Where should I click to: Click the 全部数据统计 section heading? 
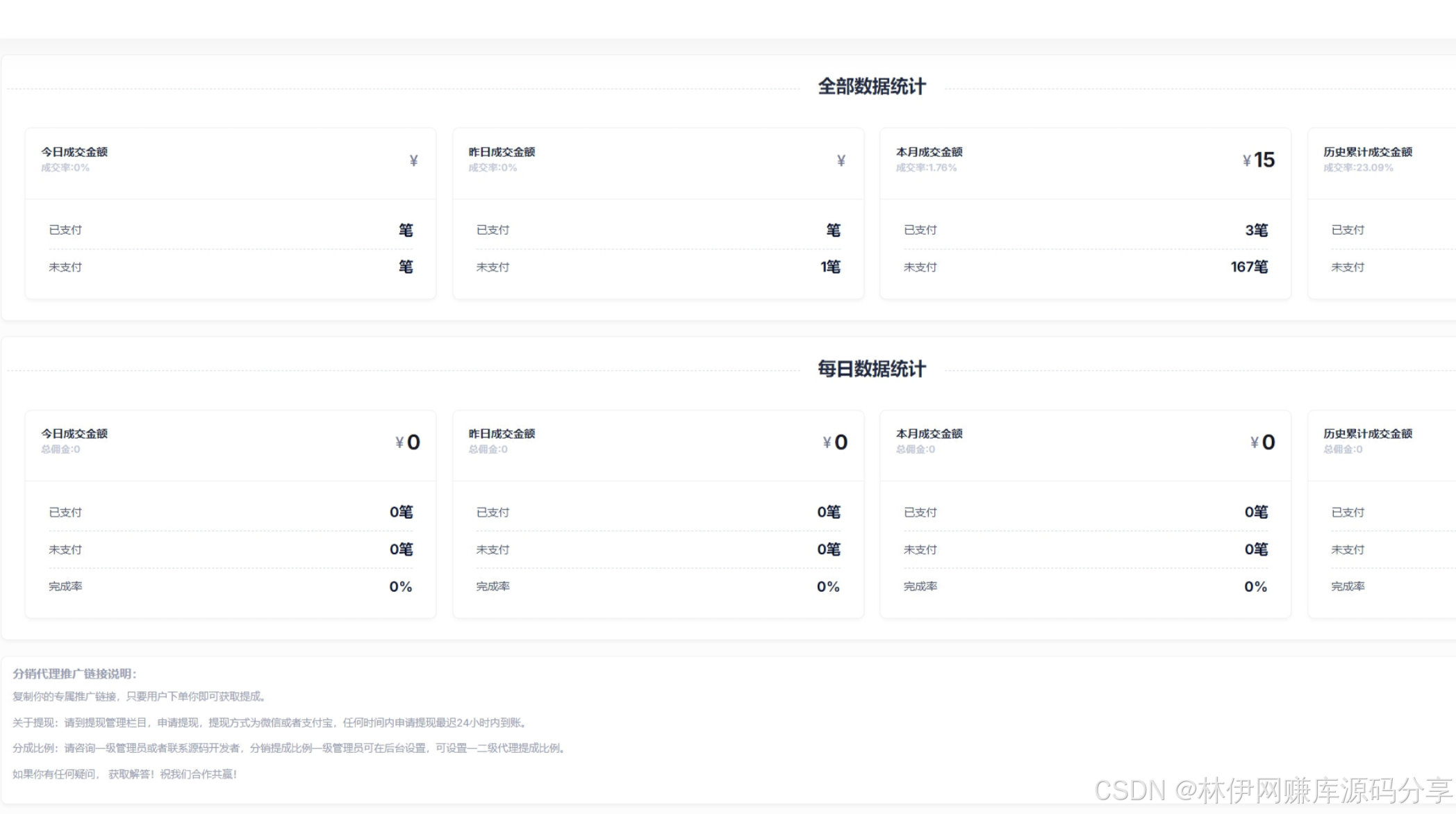click(871, 87)
